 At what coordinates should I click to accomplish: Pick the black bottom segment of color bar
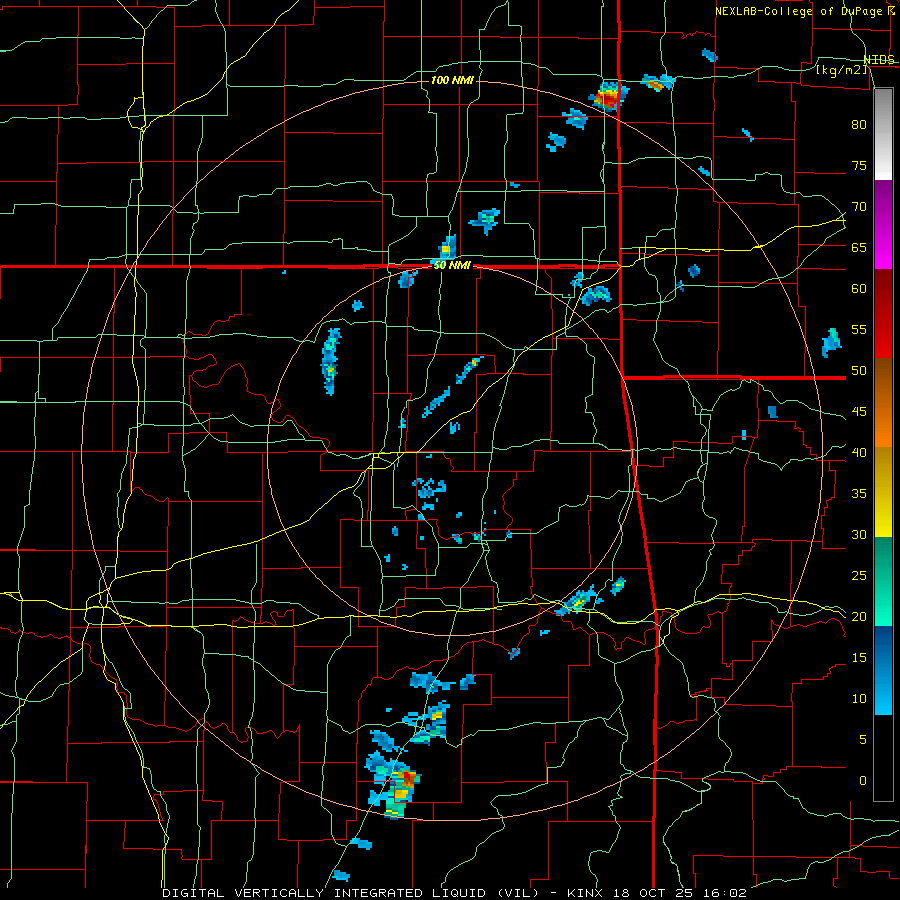click(883, 758)
